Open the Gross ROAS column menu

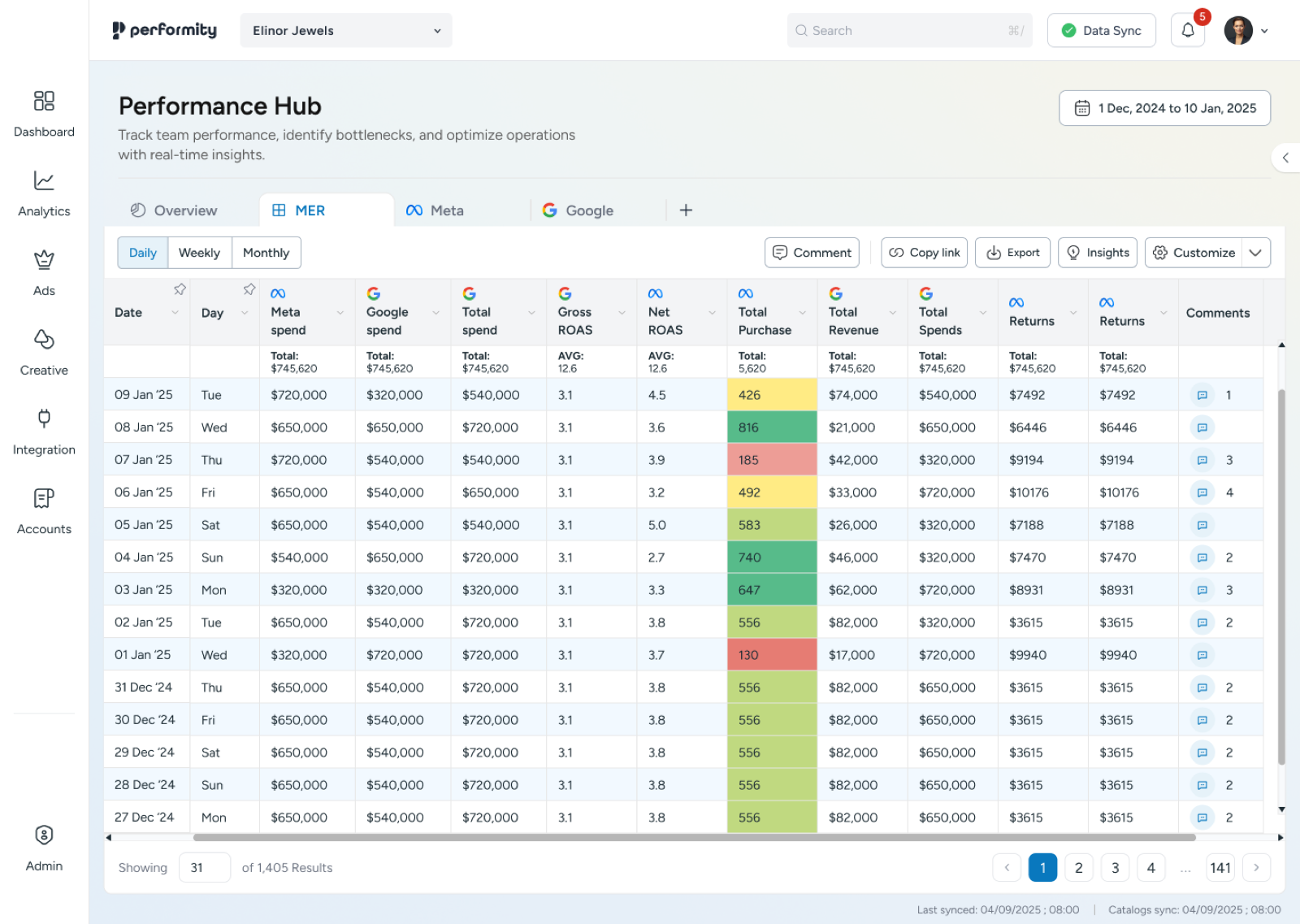click(622, 312)
